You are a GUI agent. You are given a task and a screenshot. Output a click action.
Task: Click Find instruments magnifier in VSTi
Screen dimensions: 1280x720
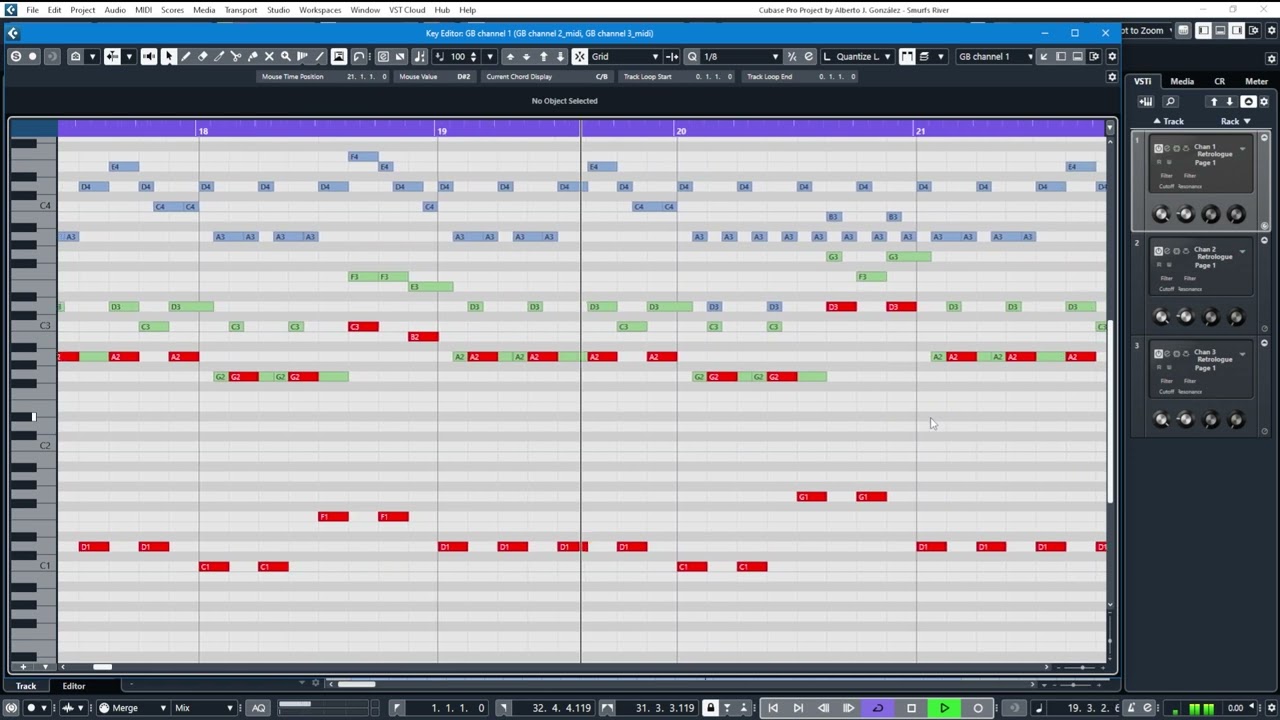(x=1170, y=102)
